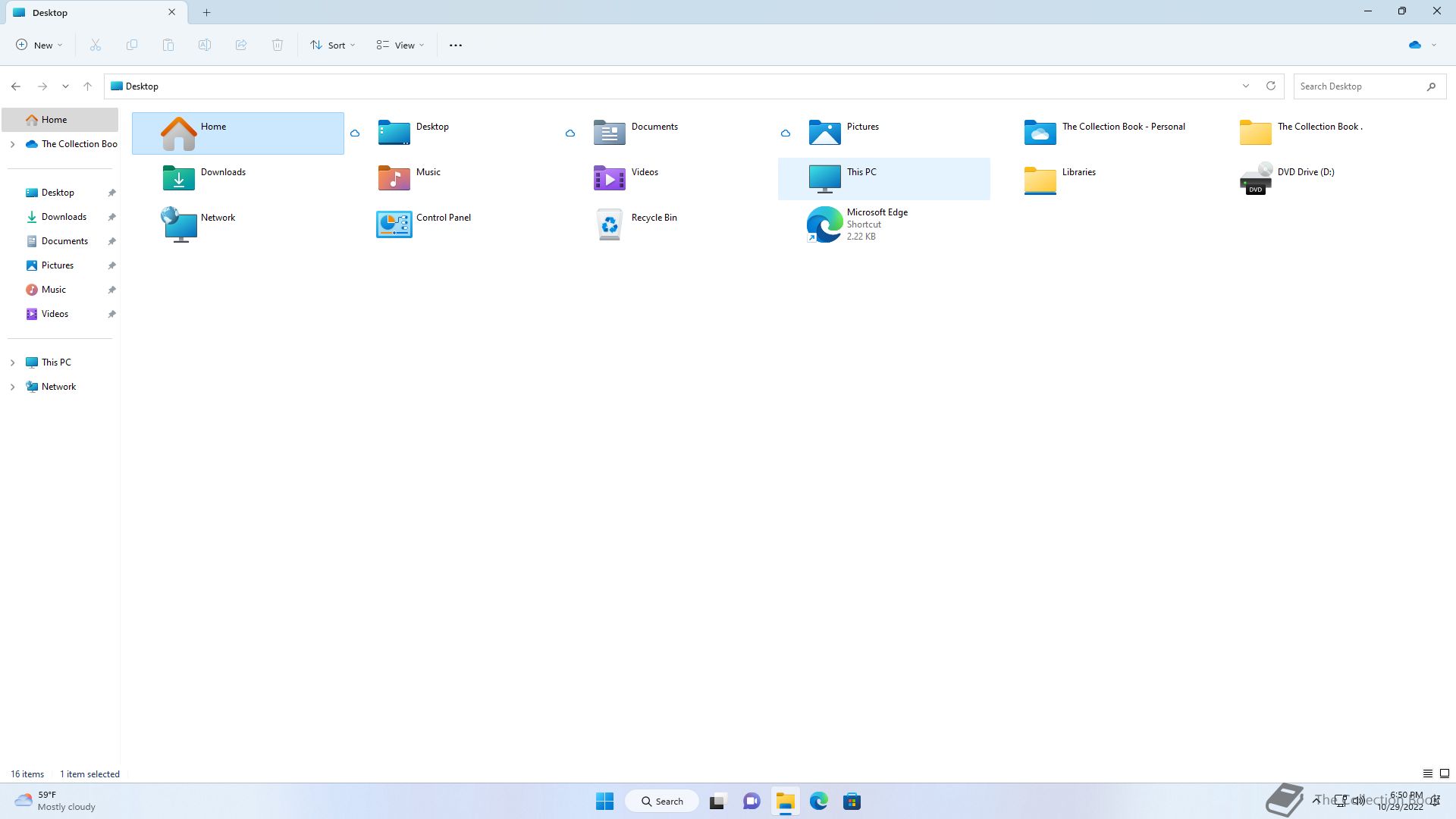Expand the This PC tree node
Screen dimensions: 1456x819
click(x=12, y=362)
